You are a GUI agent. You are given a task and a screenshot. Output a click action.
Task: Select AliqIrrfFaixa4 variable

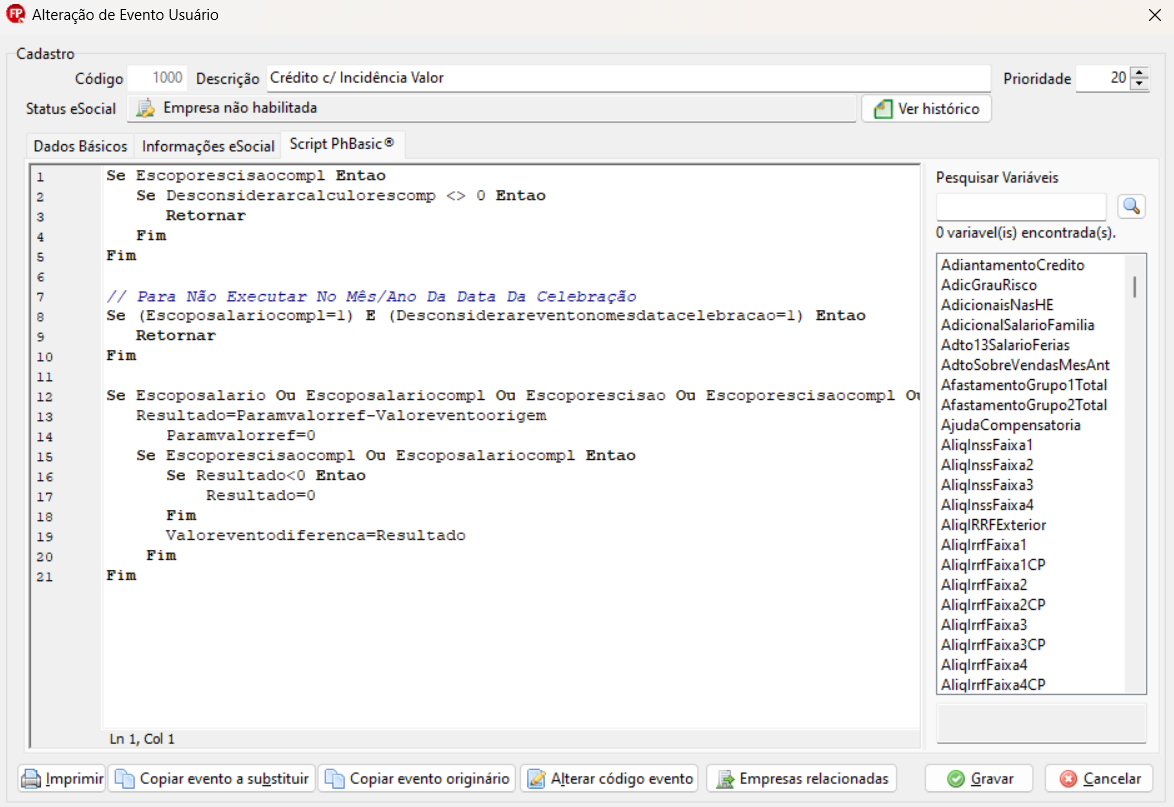coord(983,665)
